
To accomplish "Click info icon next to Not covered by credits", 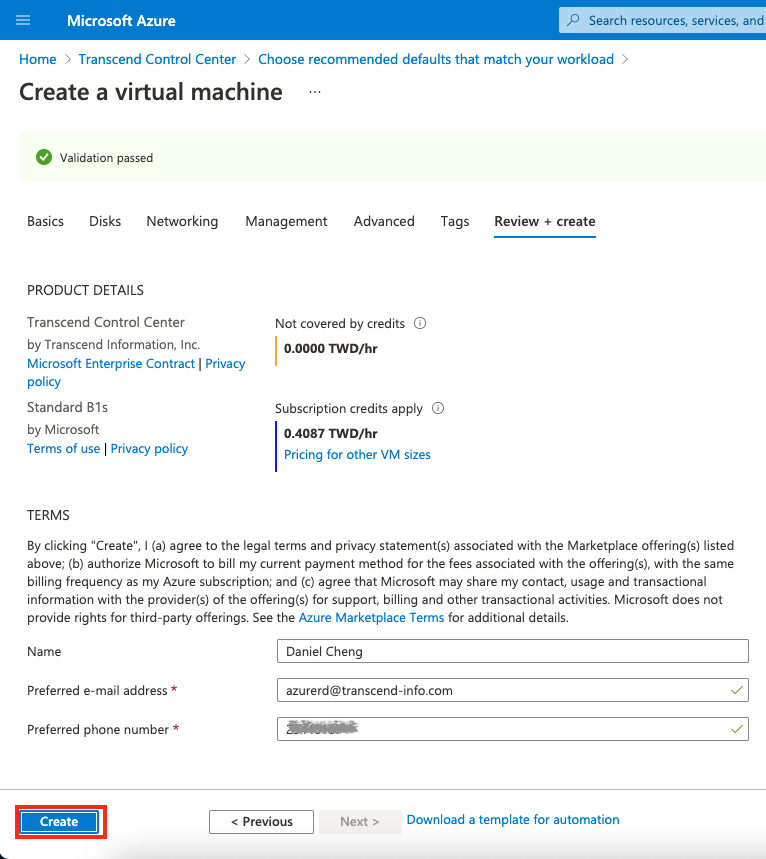I will point(420,323).
